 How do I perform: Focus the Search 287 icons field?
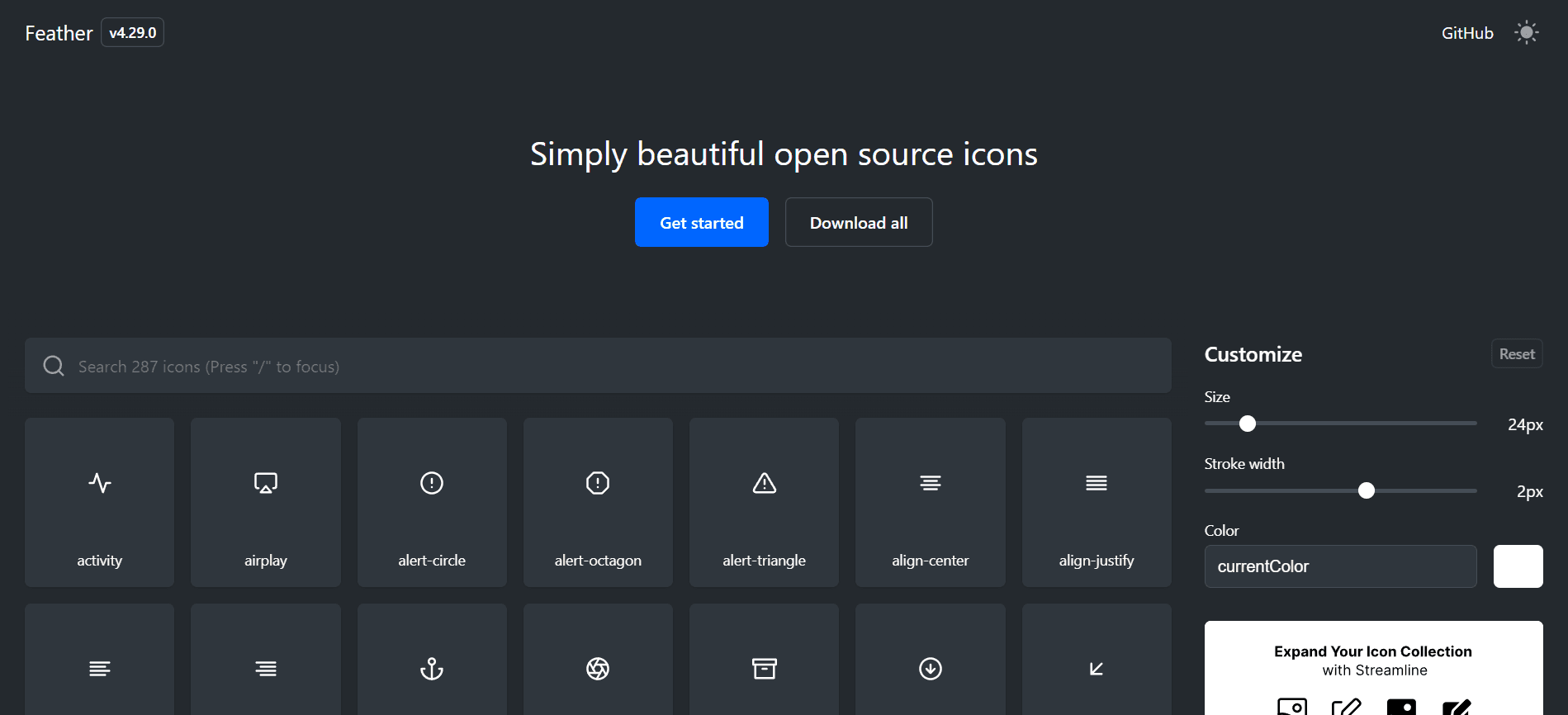598,366
